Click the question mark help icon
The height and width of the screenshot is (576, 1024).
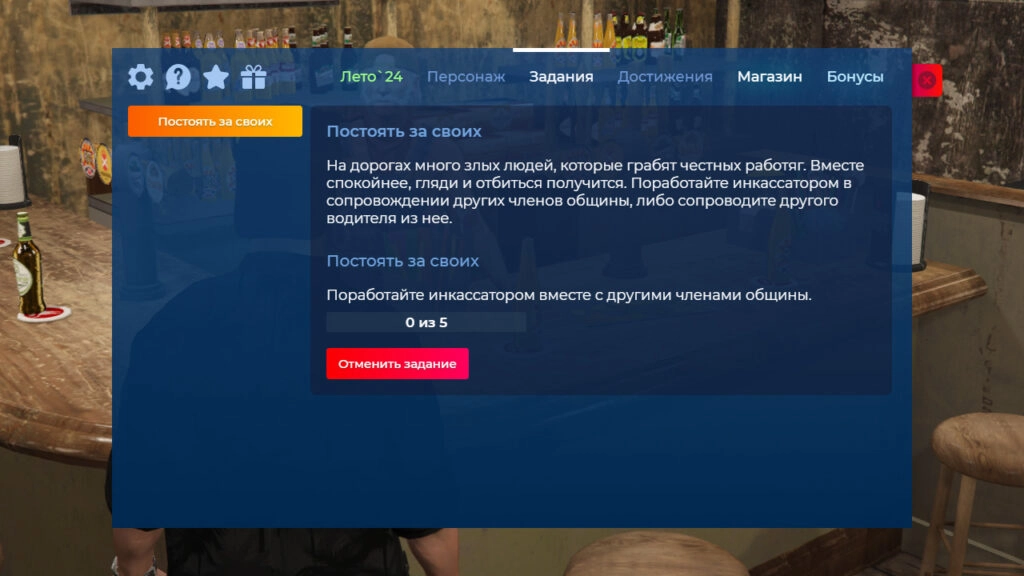click(x=178, y=75)
